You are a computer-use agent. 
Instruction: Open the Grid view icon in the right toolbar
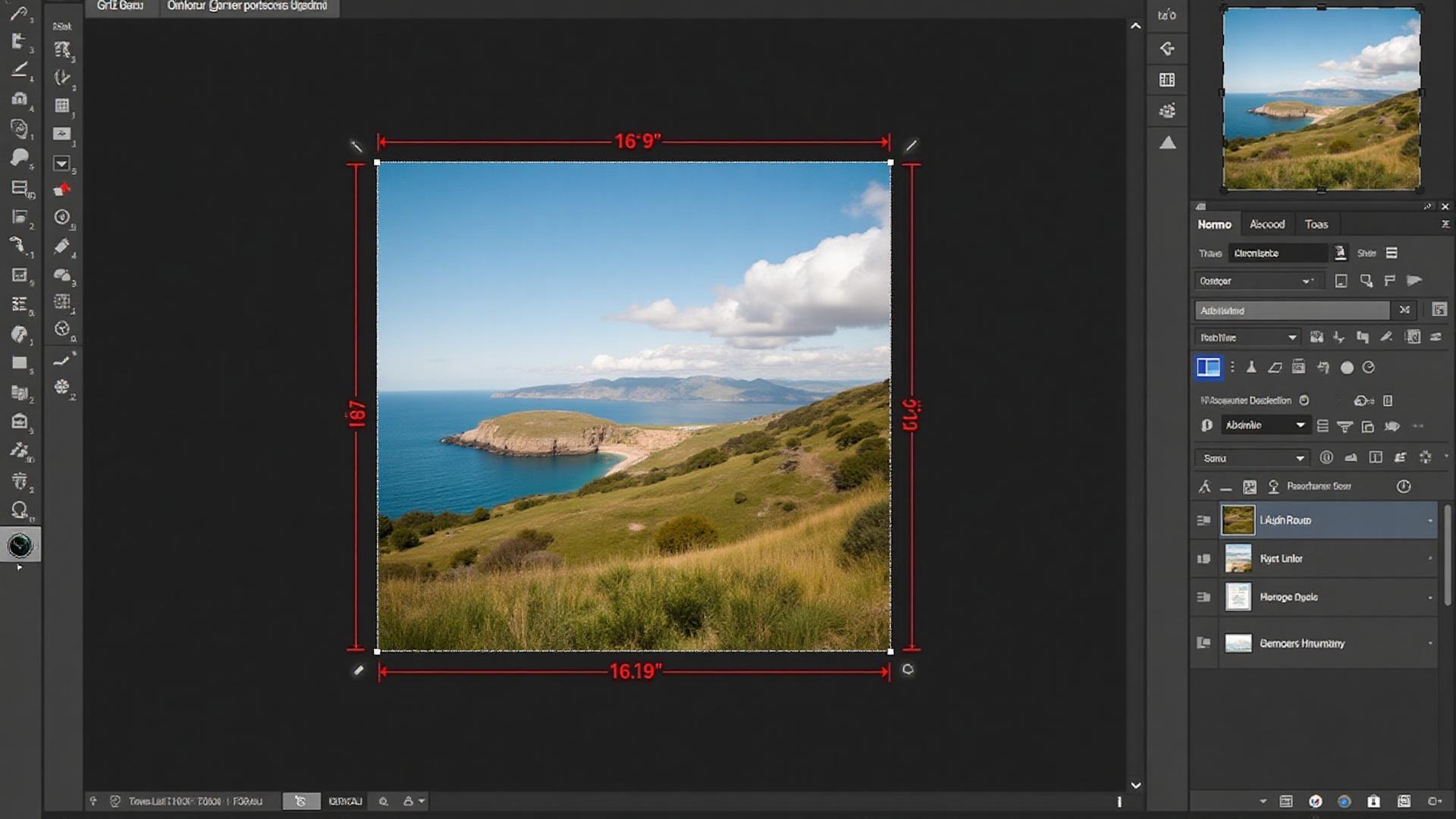(1168, 80)
